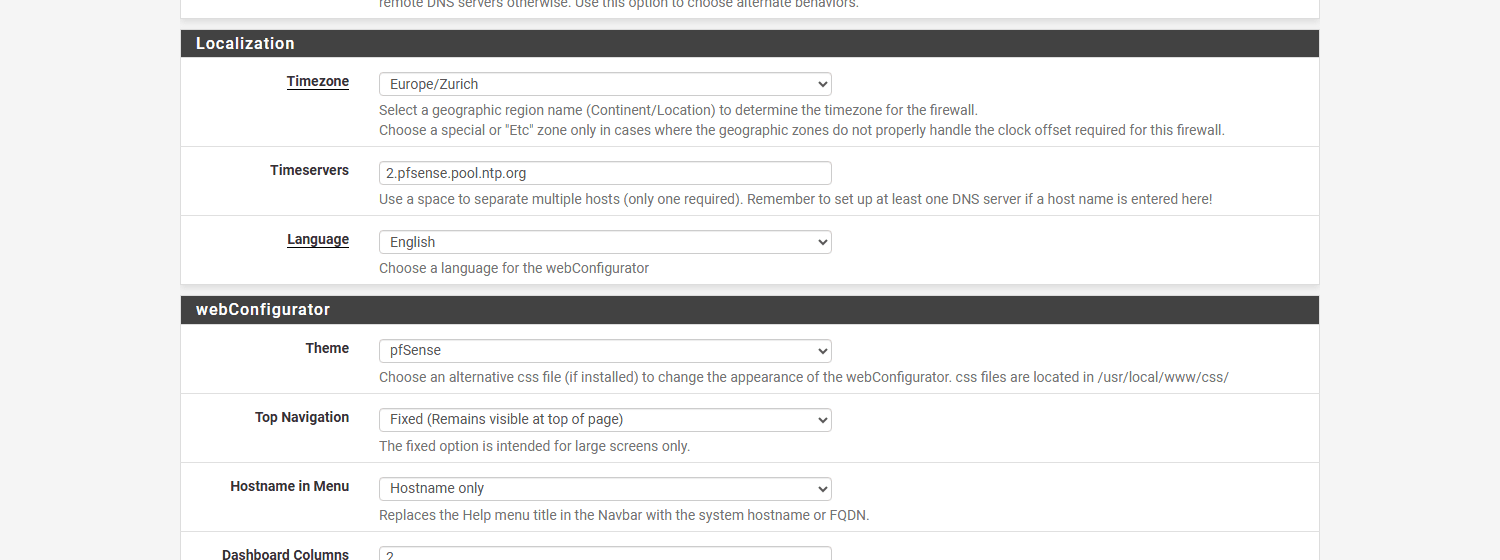Click the Top Navigation field label
Image resolution: width=1500 pixels, height=560 pixels.
(x=302, y=417)
